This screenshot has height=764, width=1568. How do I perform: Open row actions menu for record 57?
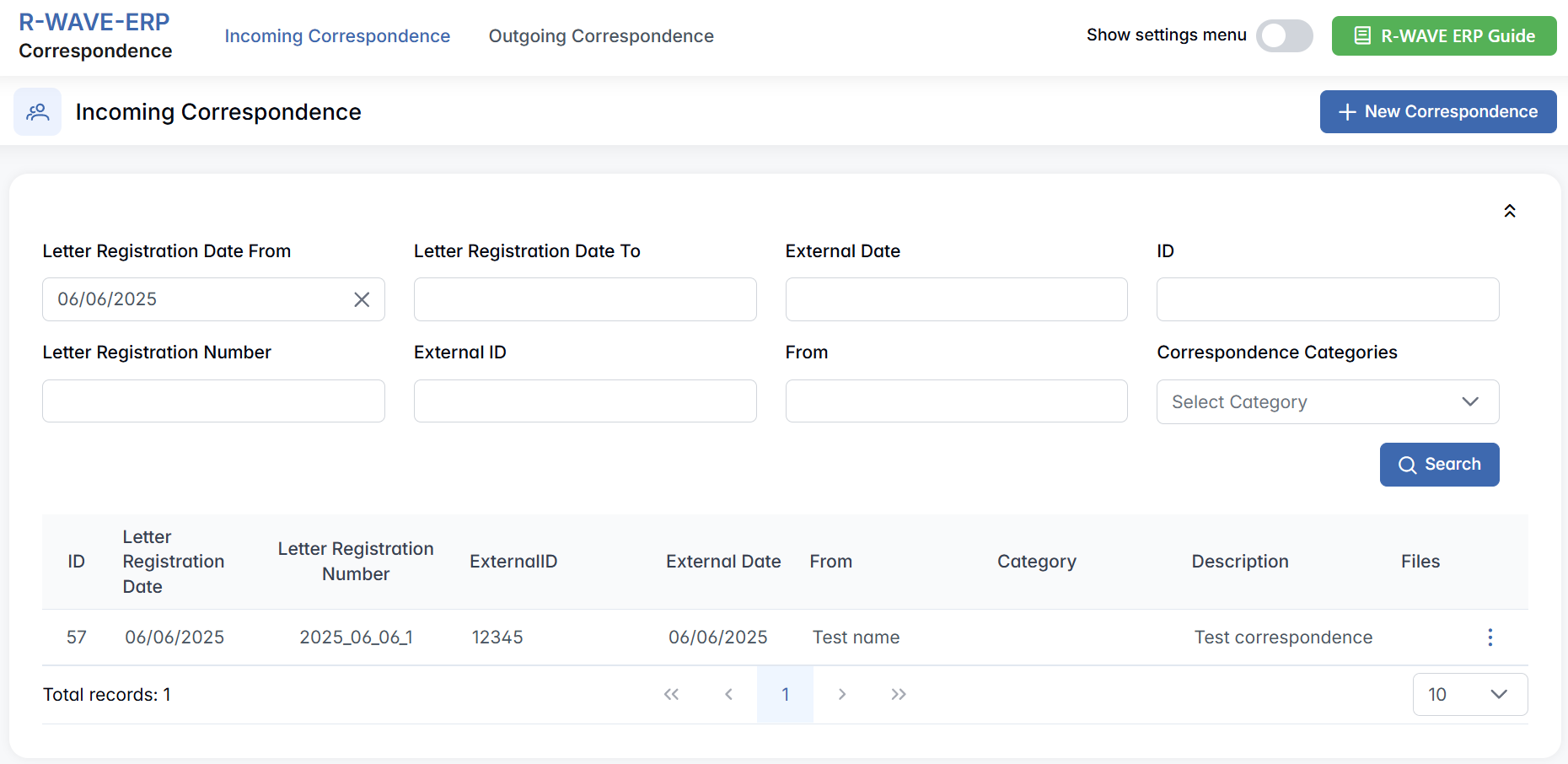(x=1490, y=638)
